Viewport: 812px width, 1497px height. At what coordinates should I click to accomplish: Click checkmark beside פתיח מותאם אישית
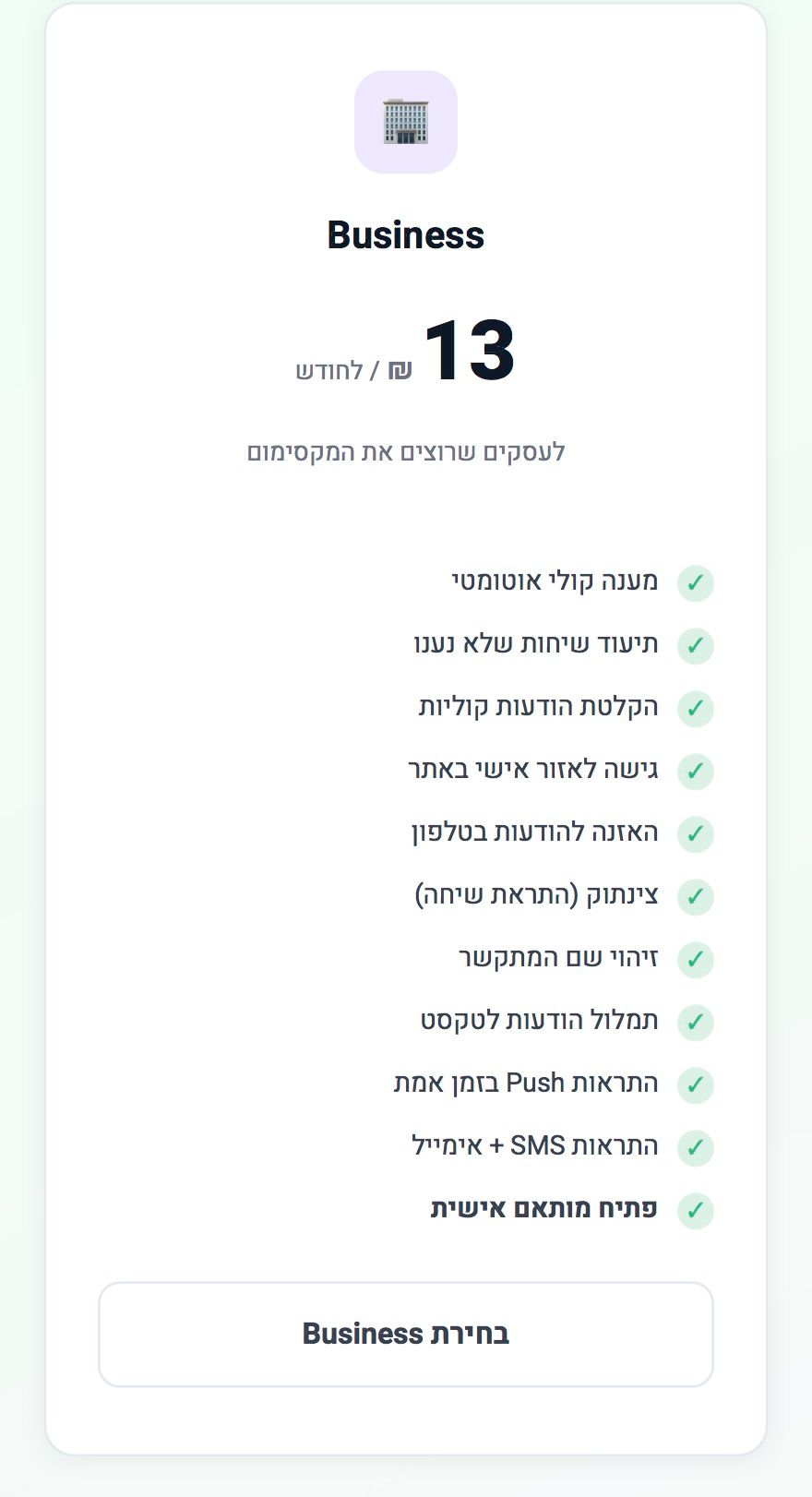pyautogui.click(x=696, y=1210)
